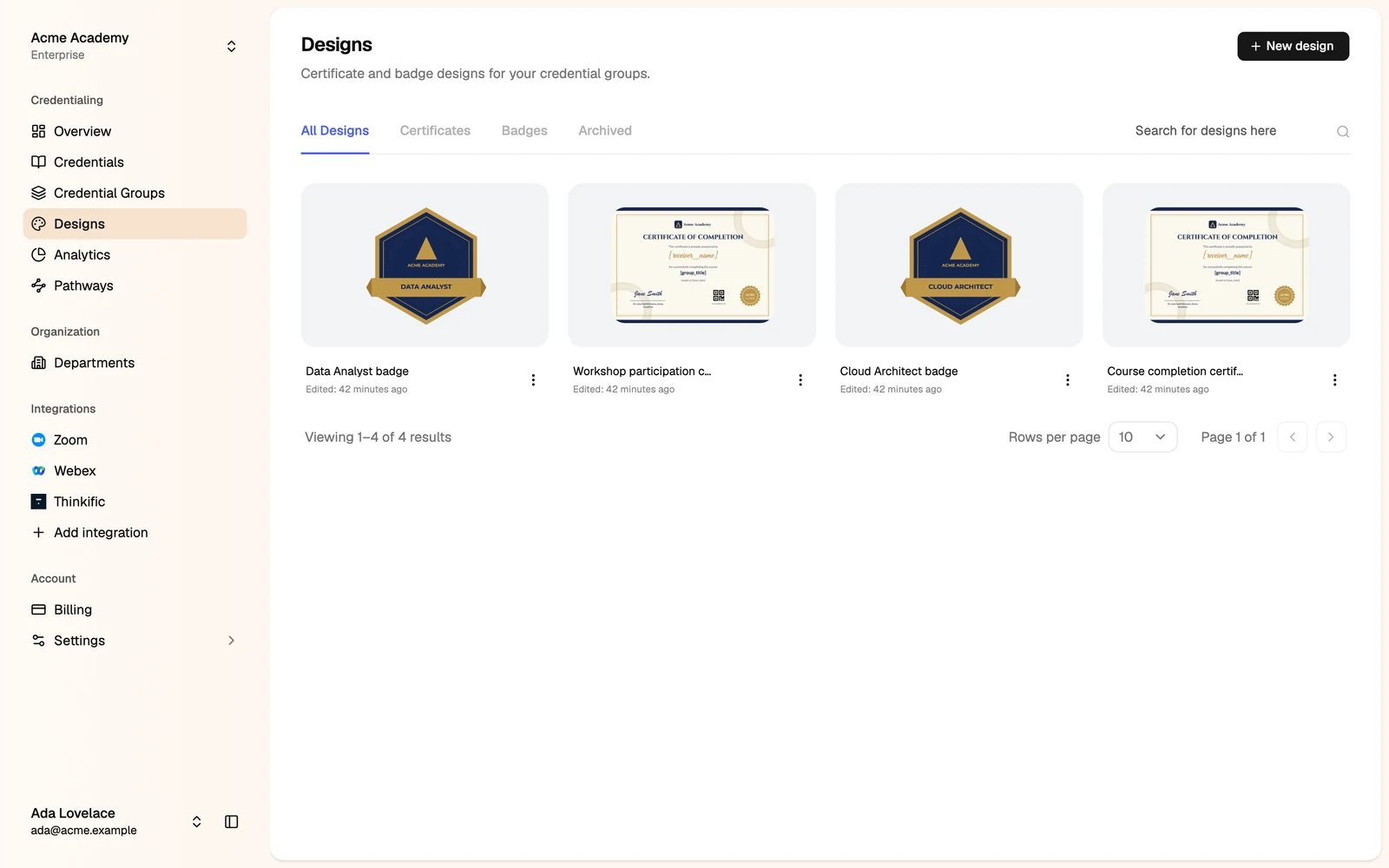Collapse the sidebar with panel toggle icon
1389x868 pixels.
pyautogui.click(x=231, y=821)
